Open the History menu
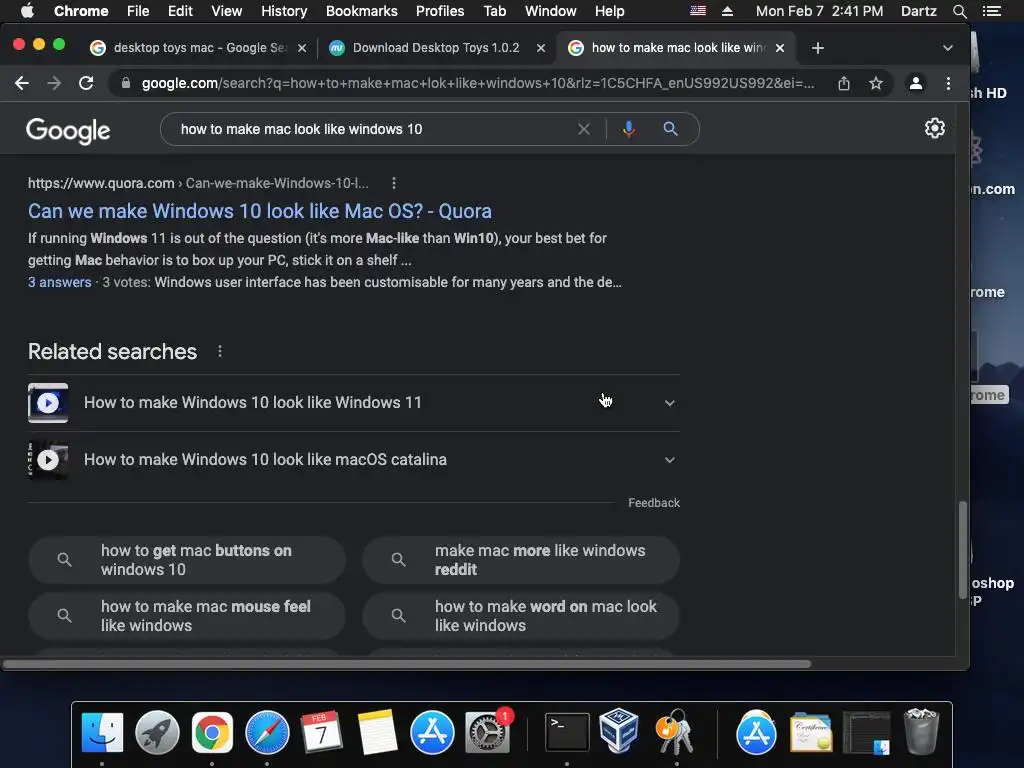Viewport: 1024px width, 768px height. tap(284, 11)
